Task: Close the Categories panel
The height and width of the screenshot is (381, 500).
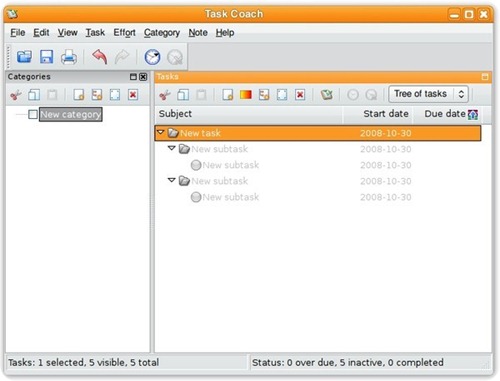Action: click(x=143, y=77)
